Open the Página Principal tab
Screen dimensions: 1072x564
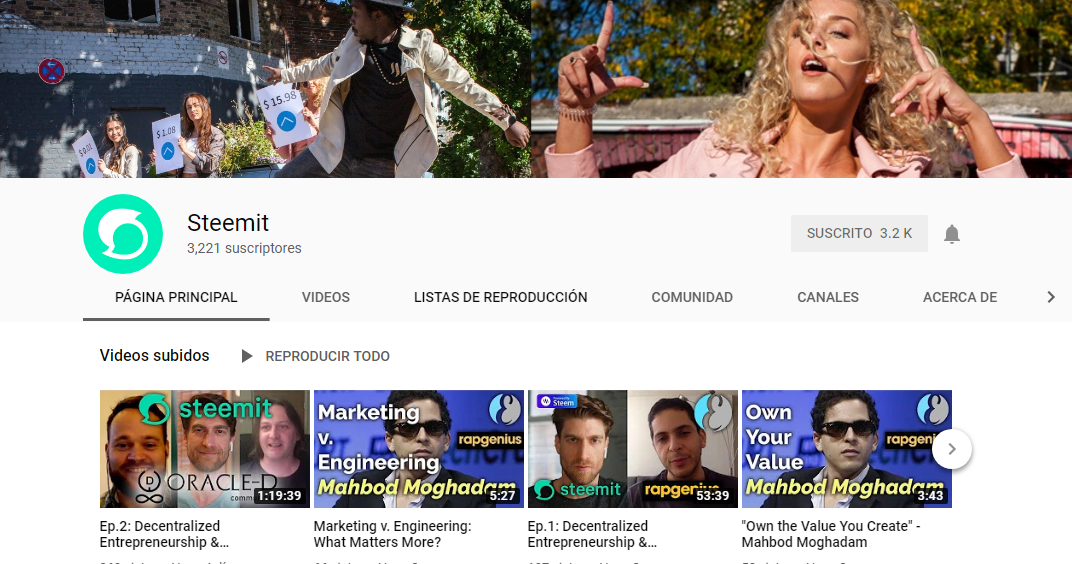click(176, 297)
